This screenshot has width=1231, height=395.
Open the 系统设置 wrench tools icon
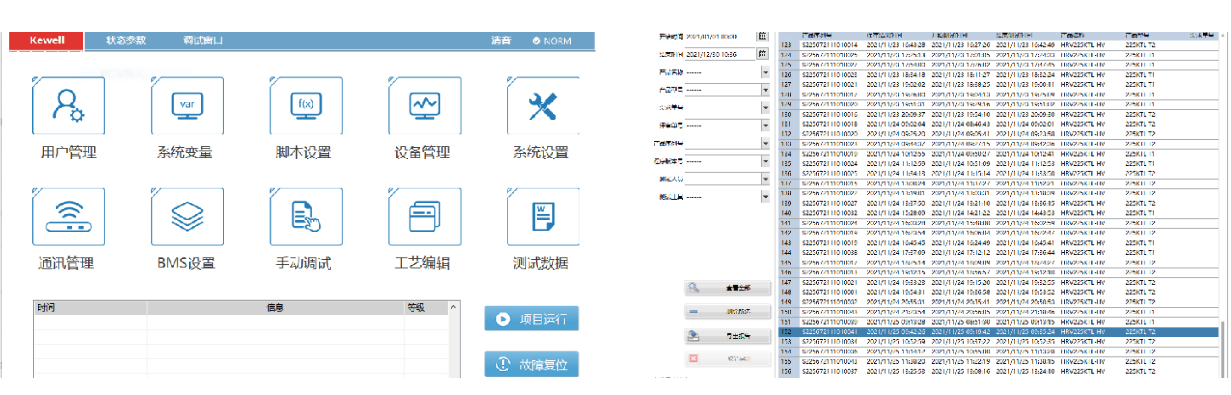(x=541, y=105)
